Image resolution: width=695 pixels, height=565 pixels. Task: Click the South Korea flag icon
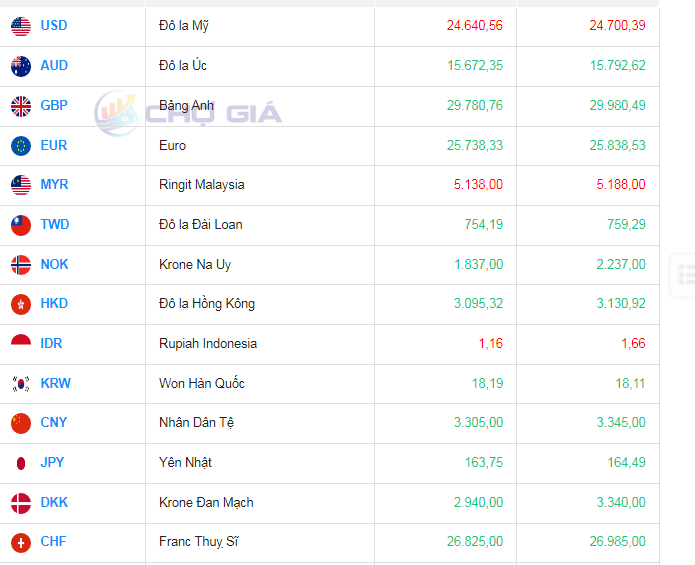tap(21, 383)
